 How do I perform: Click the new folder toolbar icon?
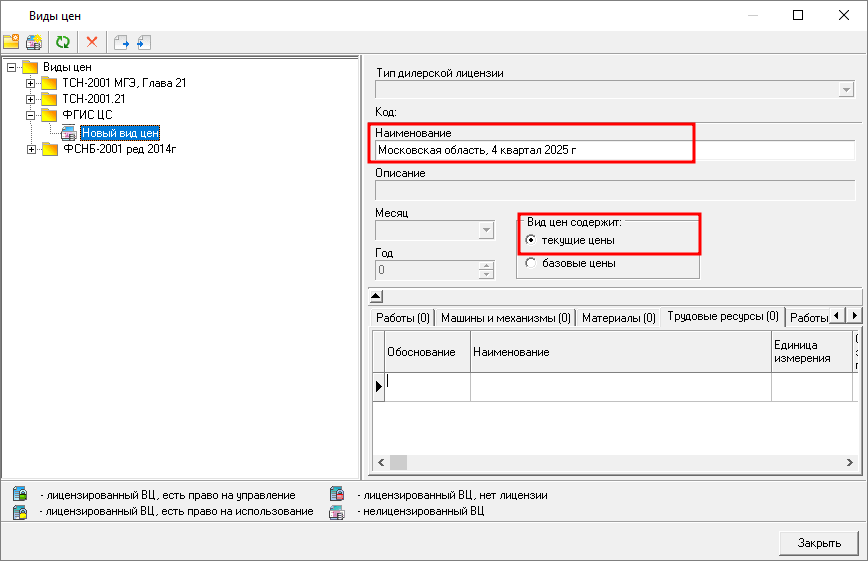tap(11, 42)
